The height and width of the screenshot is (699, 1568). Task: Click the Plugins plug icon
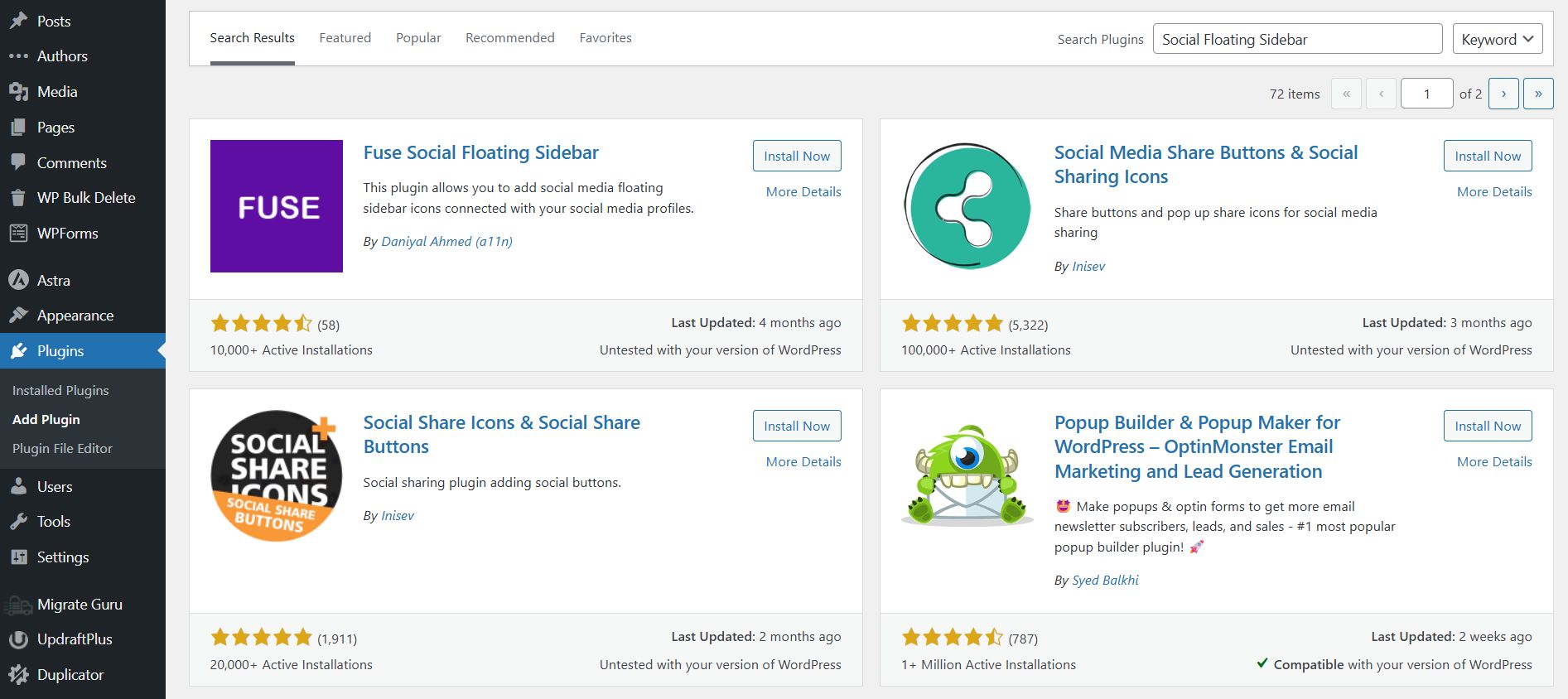point(18,351)
